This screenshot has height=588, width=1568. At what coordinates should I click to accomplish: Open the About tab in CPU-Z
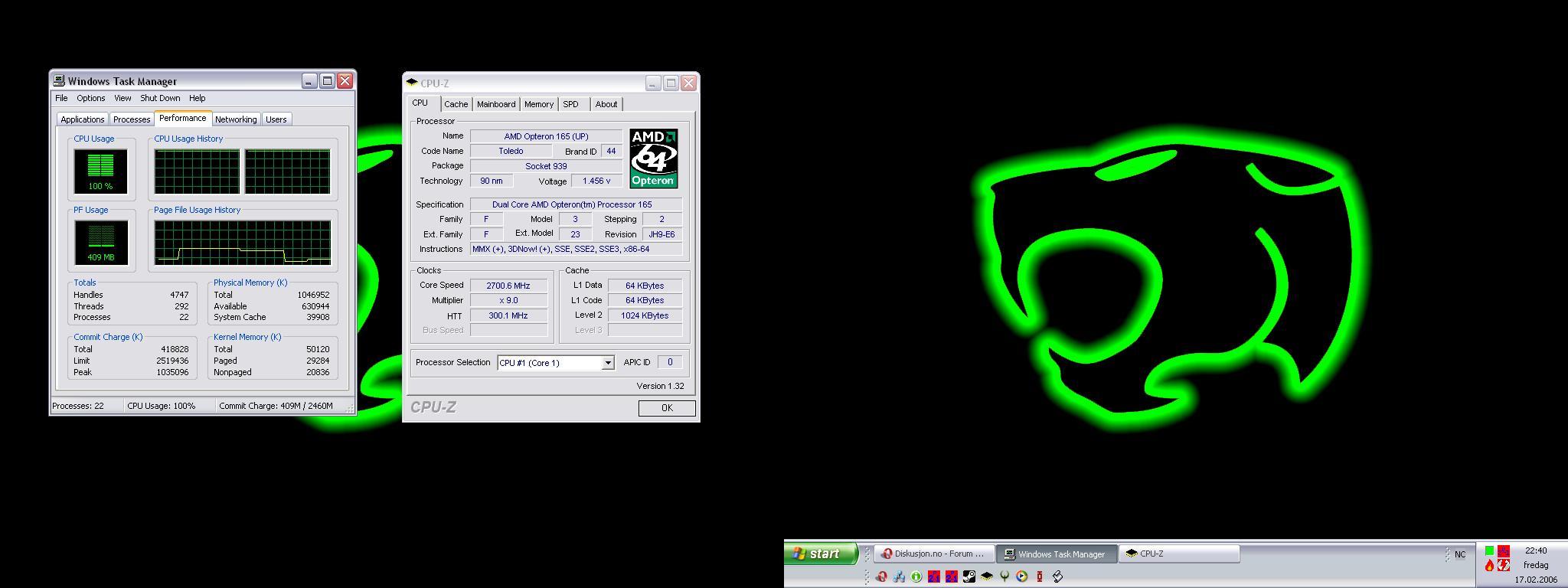click(606, 104)
